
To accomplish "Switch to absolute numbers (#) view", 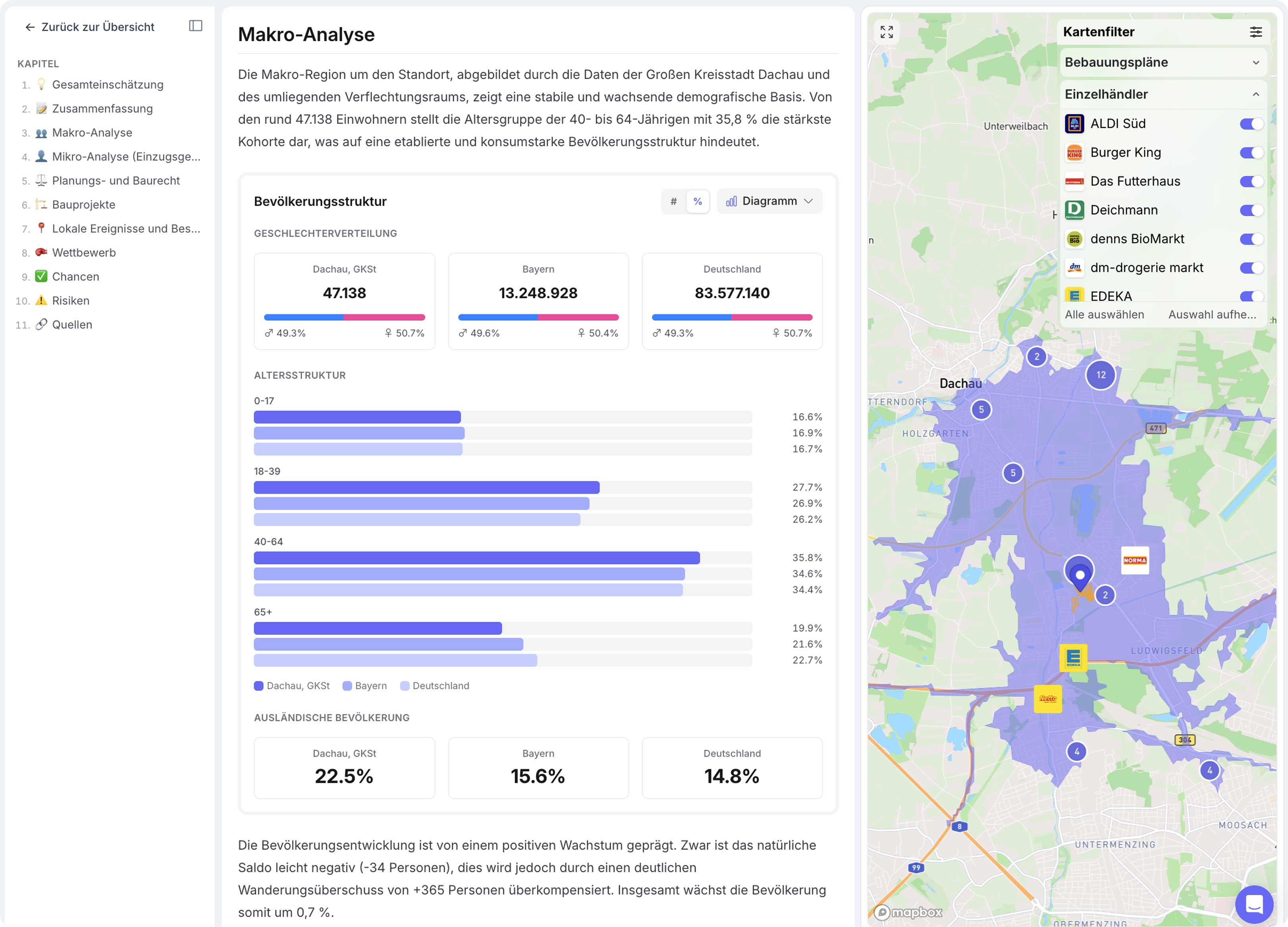I will (x=673, y=202).
